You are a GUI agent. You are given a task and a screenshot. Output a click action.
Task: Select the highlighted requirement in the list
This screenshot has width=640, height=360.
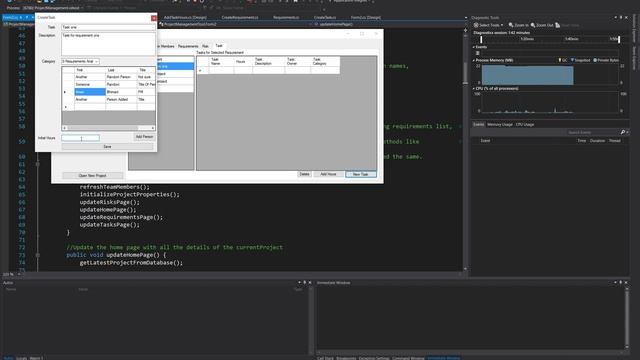176,66
